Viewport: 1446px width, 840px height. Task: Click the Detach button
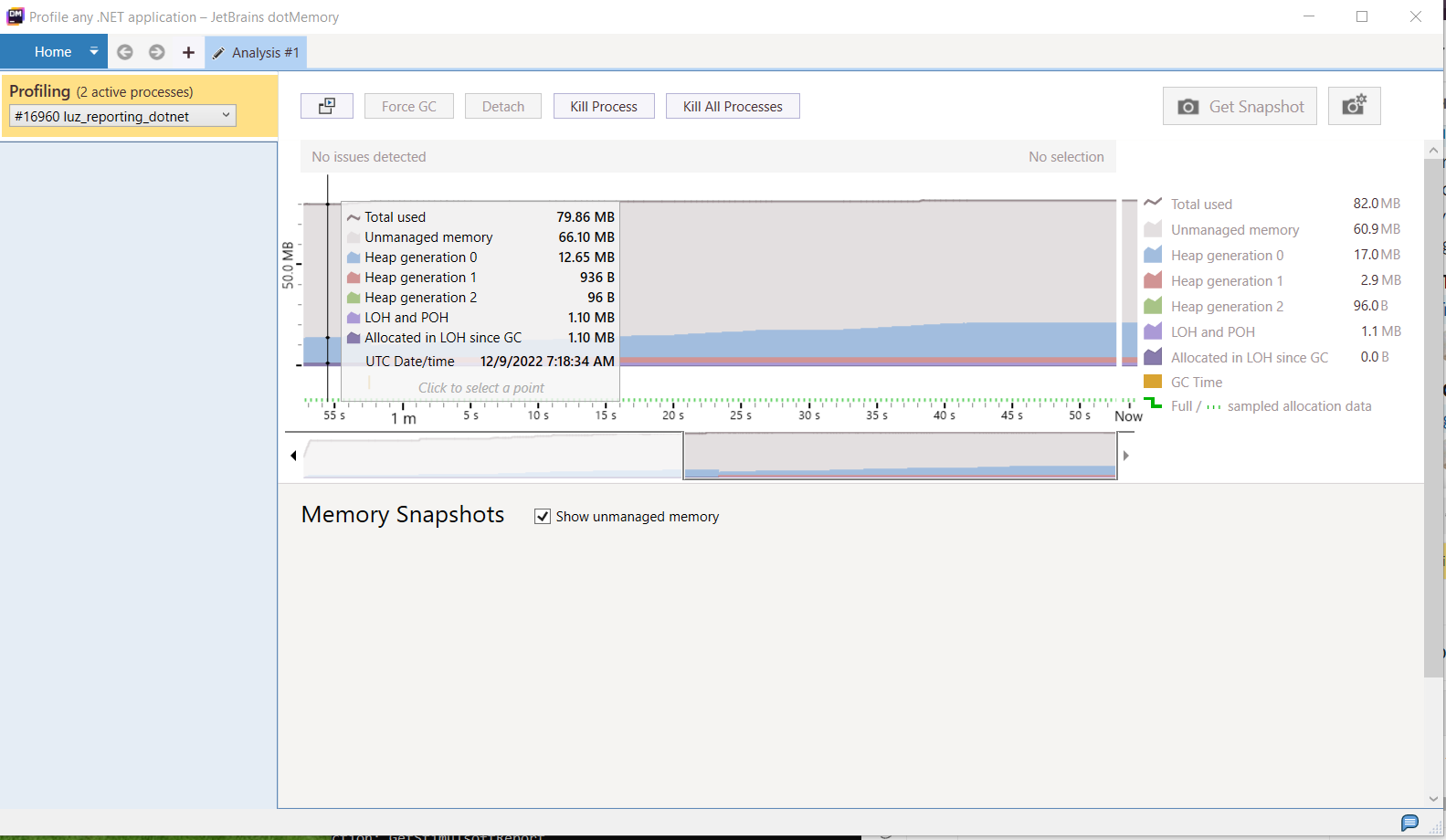pyautogui.click(x=503, y=106)
